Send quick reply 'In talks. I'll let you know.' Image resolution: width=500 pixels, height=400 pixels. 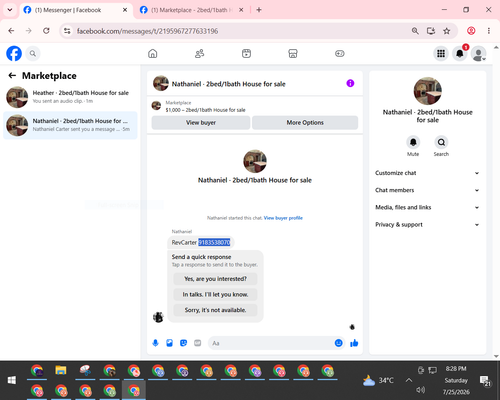point(215,294)
